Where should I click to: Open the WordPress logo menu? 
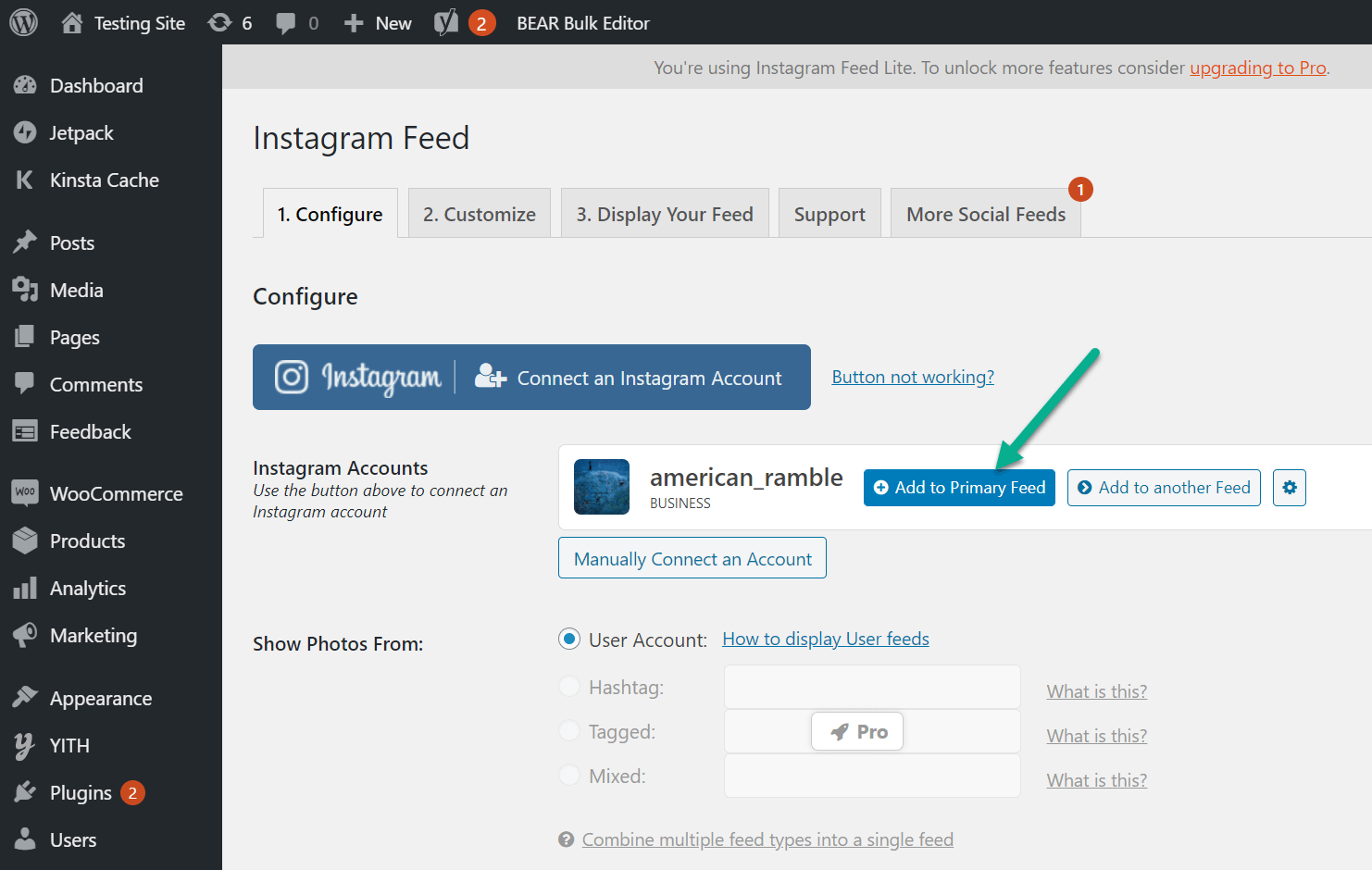coord(21,22)
